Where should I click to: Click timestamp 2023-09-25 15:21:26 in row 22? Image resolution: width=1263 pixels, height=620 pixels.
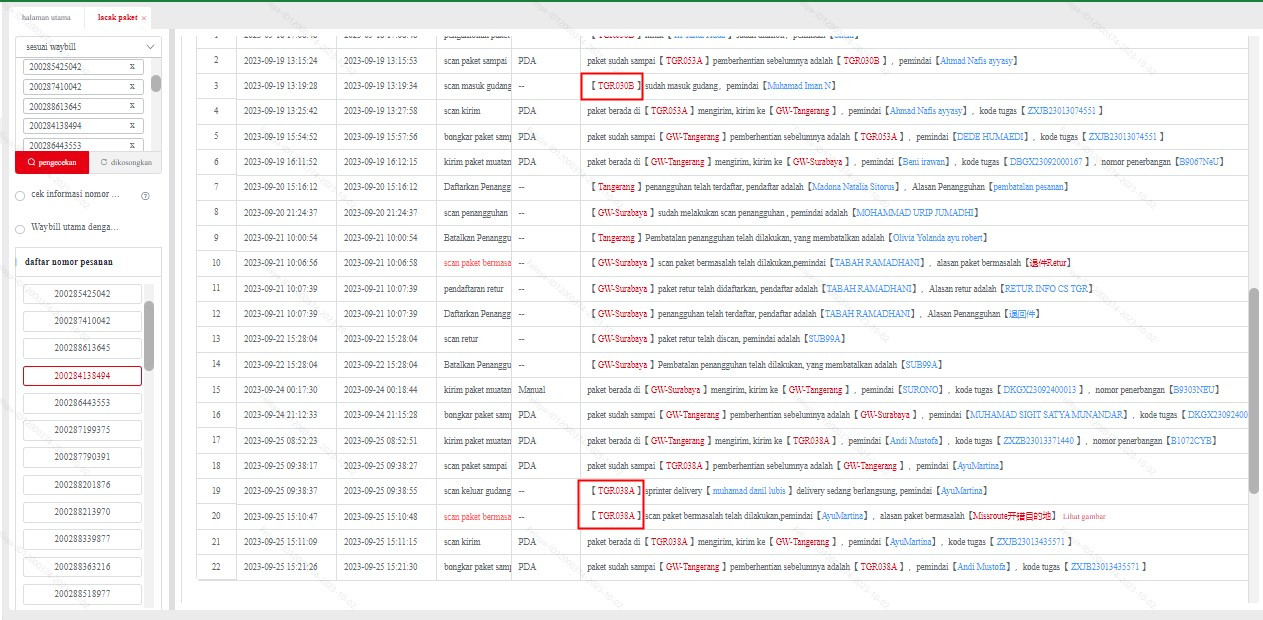tap(281, 568)
